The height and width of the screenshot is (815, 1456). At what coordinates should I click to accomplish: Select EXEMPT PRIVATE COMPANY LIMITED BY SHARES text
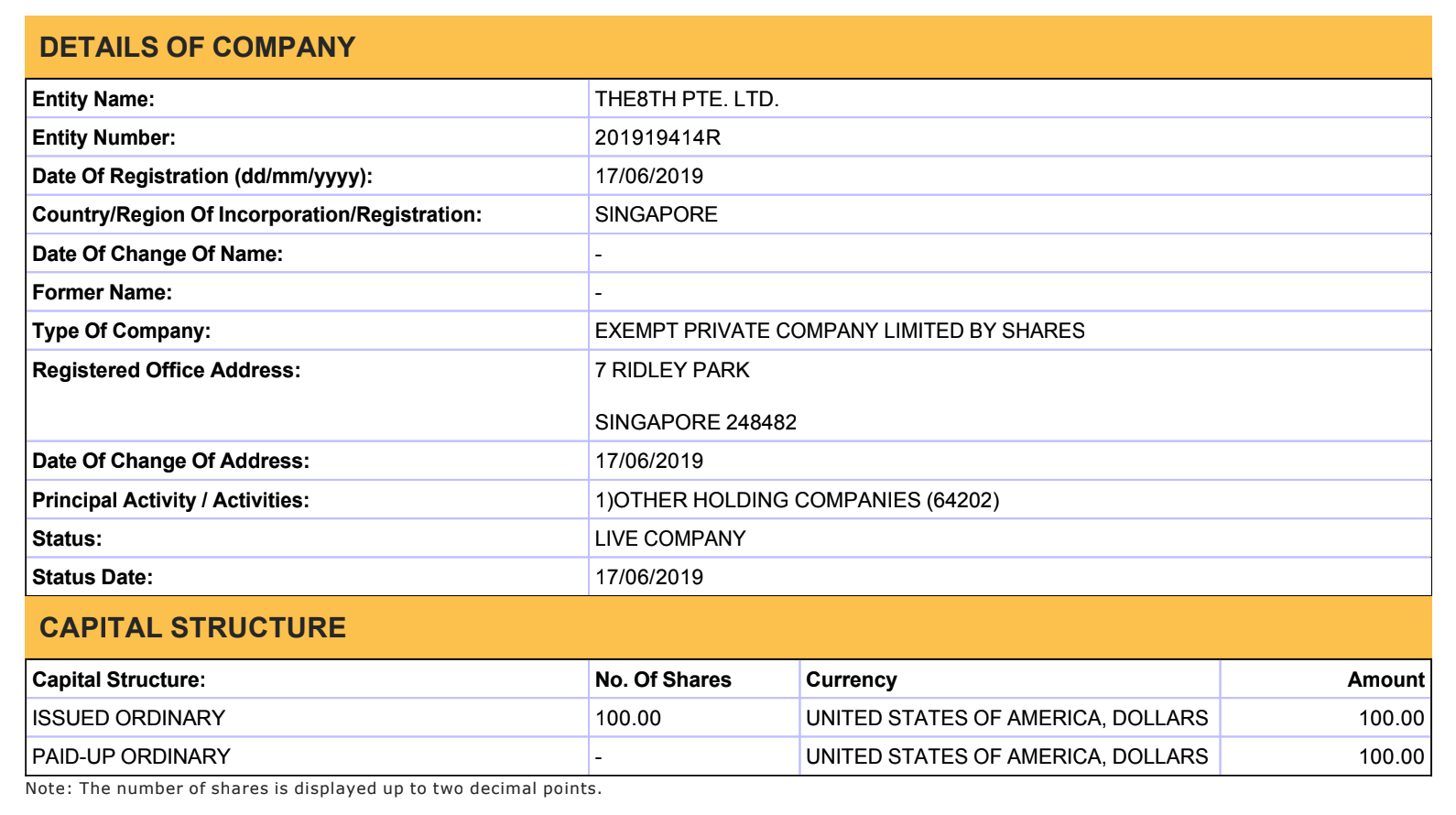tap(840, 331)
